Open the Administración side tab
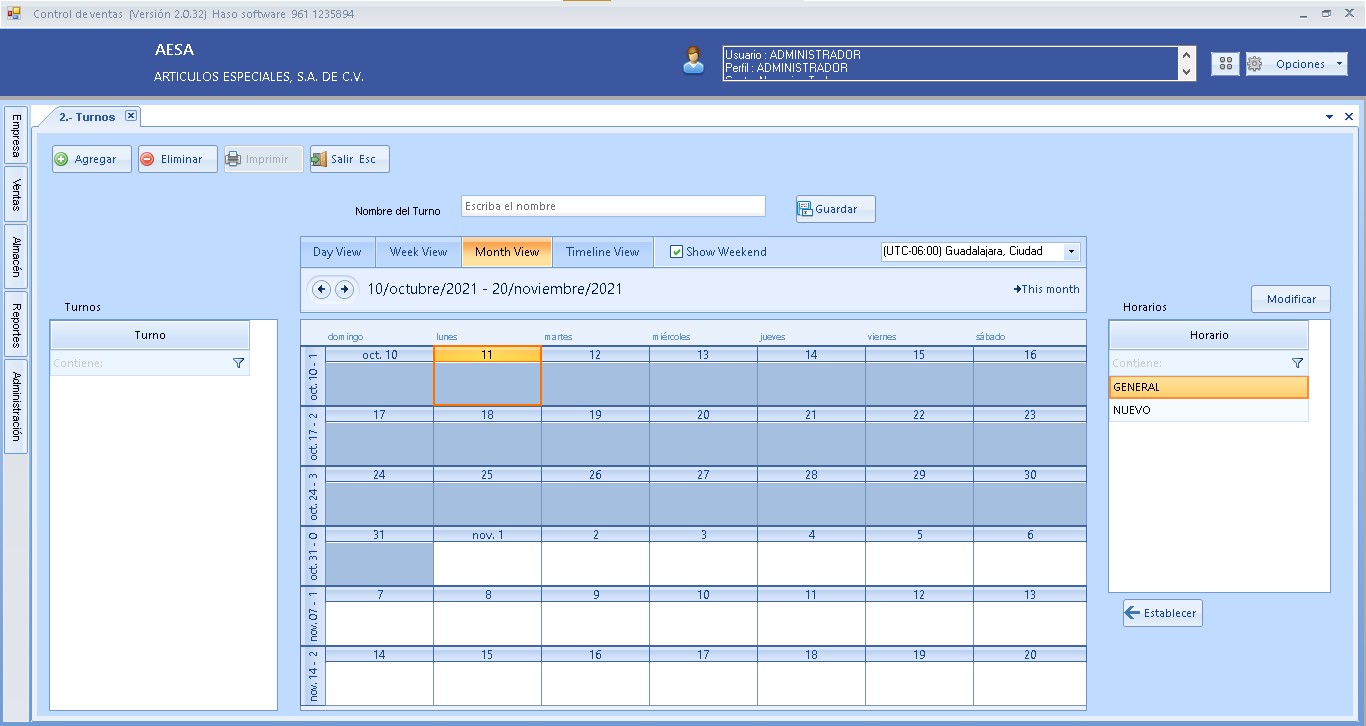Viewport: 1366px width, 726px height. point(16,407)
